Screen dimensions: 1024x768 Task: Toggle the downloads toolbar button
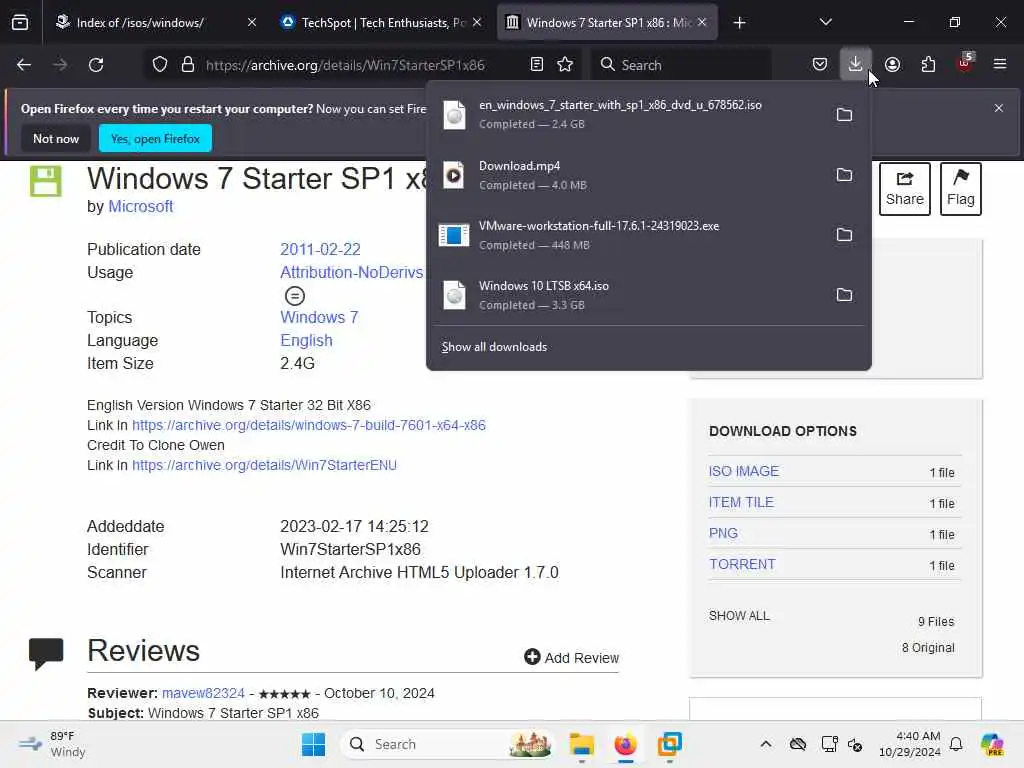pos(856,65)
